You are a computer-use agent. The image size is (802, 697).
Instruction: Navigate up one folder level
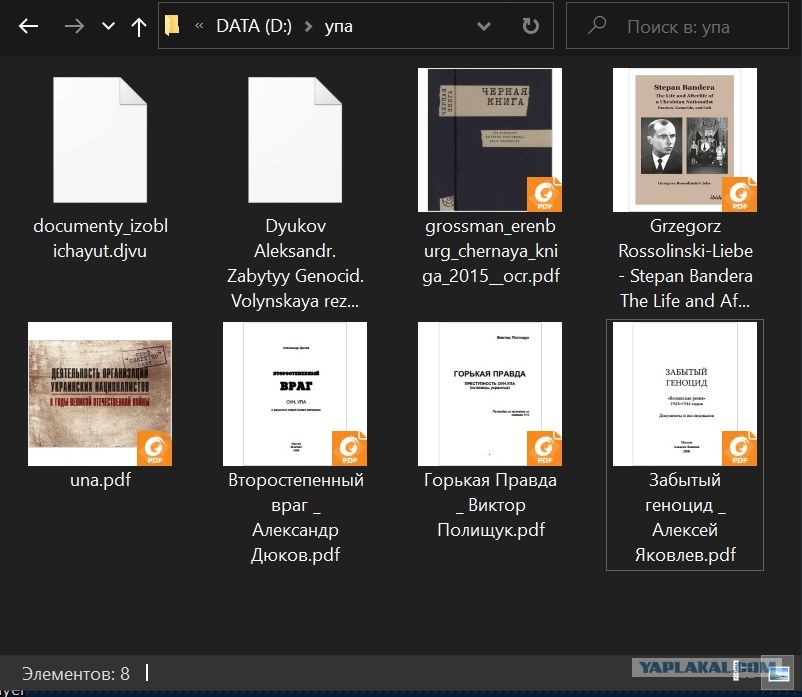click(139, 27)
